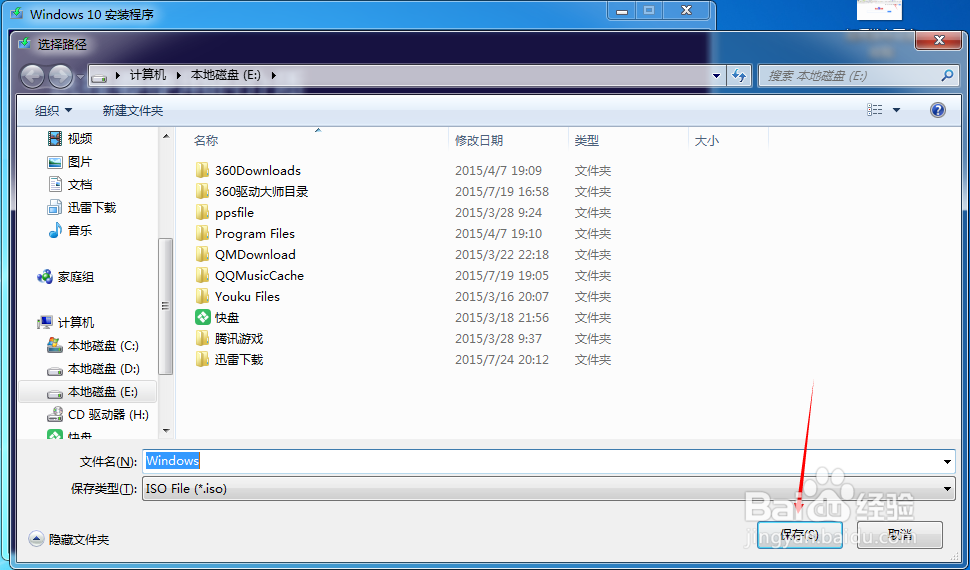The height and width of the screenshot is (570, 970).
Task: Click 计算机 in the address breadcrumb
Action: pyautogui.click(x=148, y=75)
